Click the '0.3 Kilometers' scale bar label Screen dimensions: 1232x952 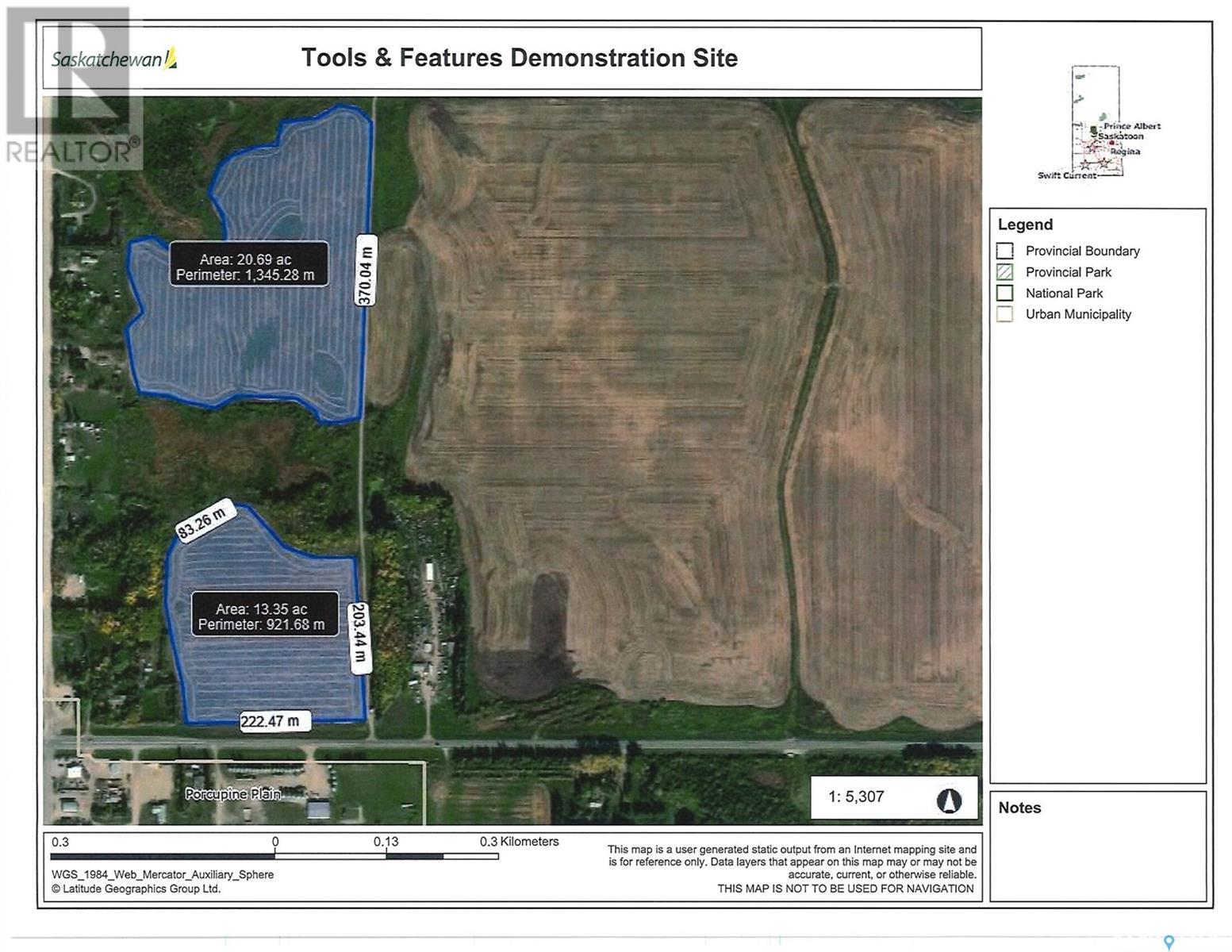[x=519, y=842]
